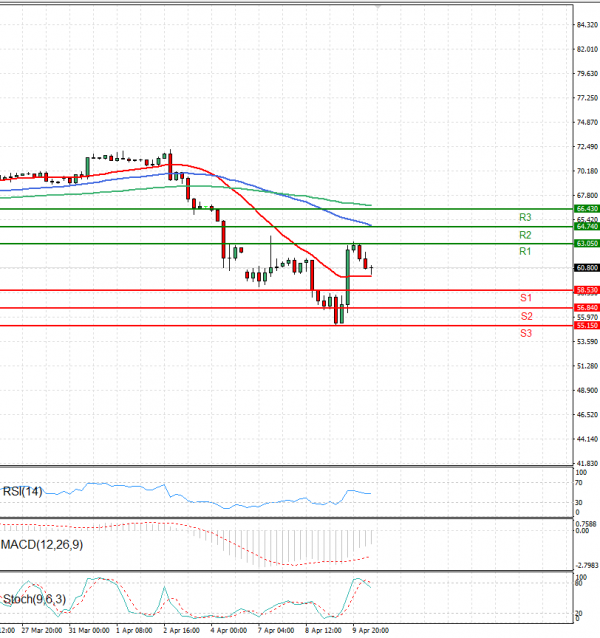Image resolution: width=600 pixels, height=638 pixels.
Task: Click the 7 Apr 04:00 time label
Action: coord(276,630)
